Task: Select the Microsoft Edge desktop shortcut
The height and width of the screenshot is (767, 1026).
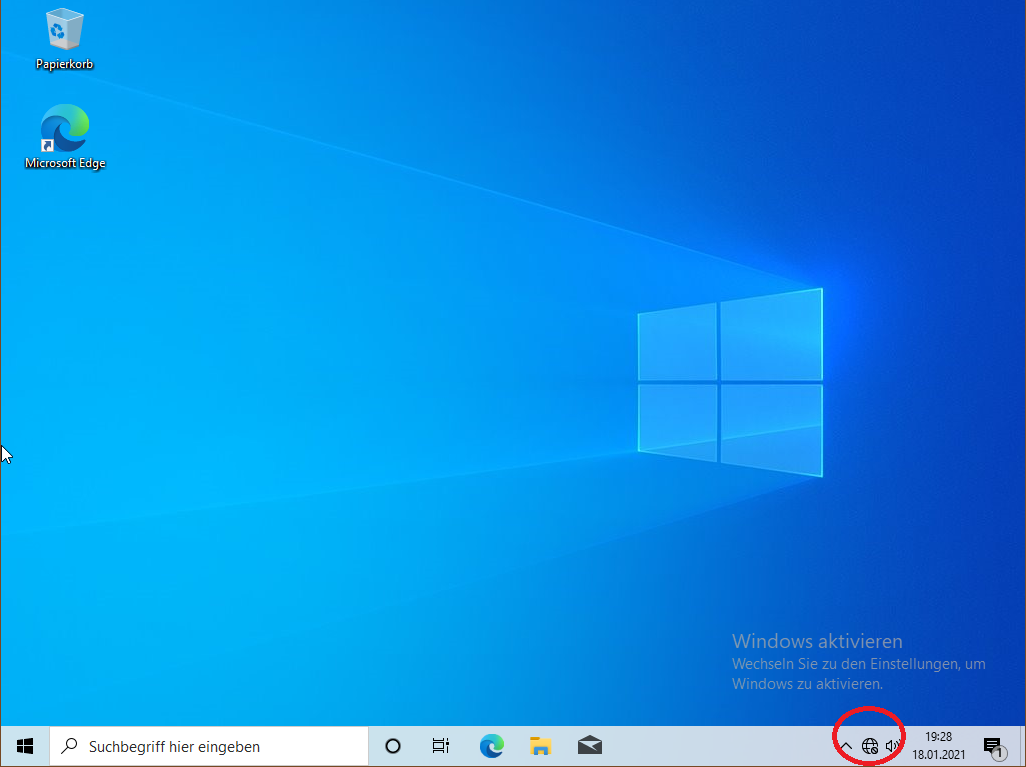Action: coord(65,136)
